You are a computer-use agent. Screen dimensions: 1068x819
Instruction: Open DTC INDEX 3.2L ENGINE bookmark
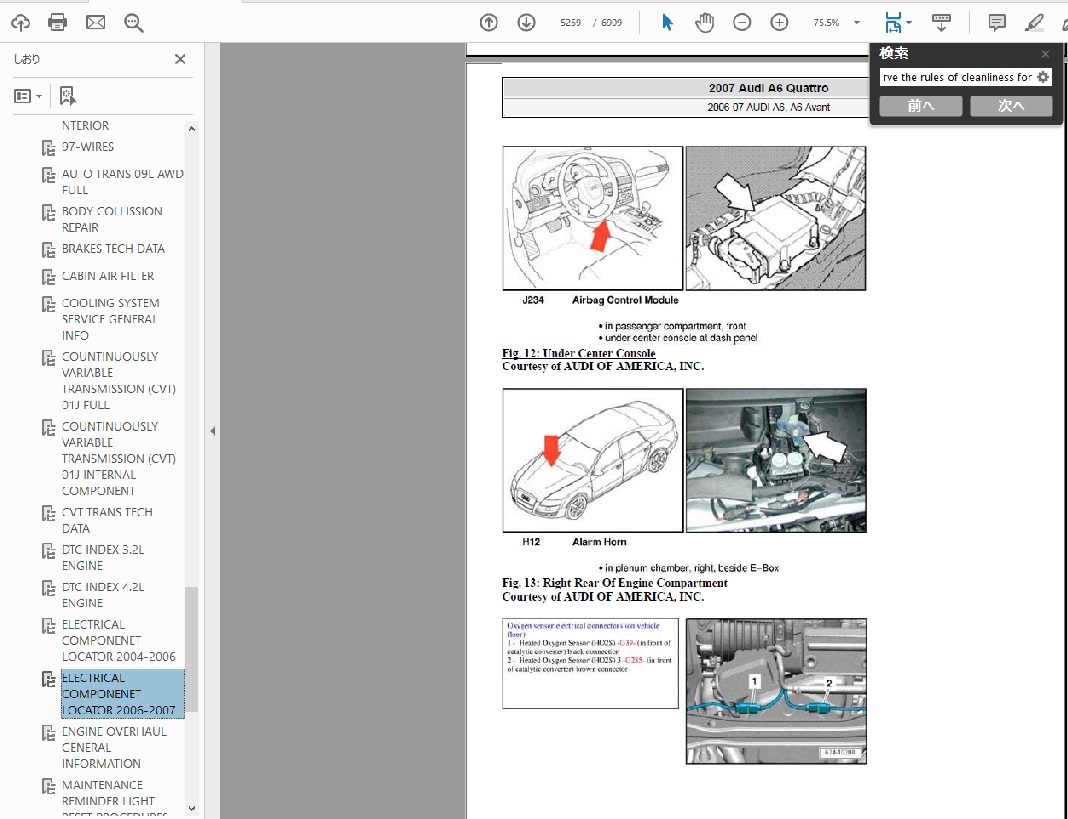click(103, 557)
